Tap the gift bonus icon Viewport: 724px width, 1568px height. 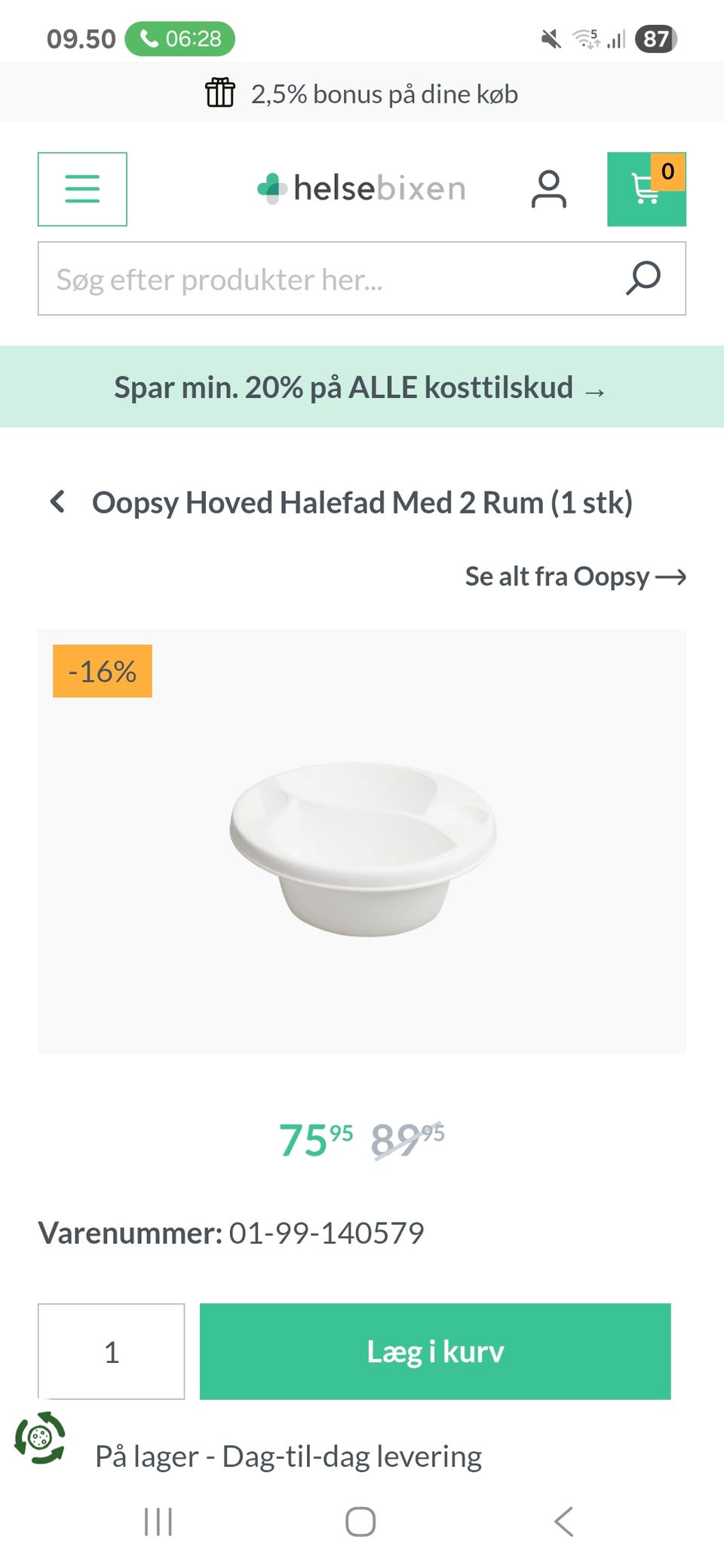coord(220,93)
